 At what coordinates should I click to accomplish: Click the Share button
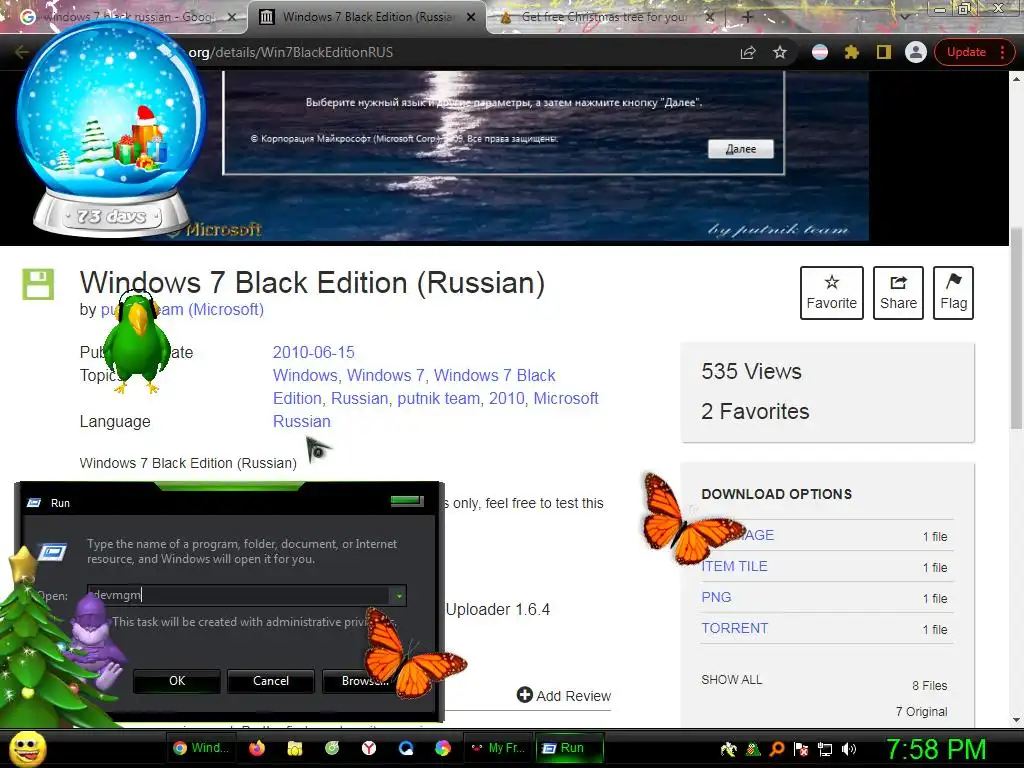point(898,293)
